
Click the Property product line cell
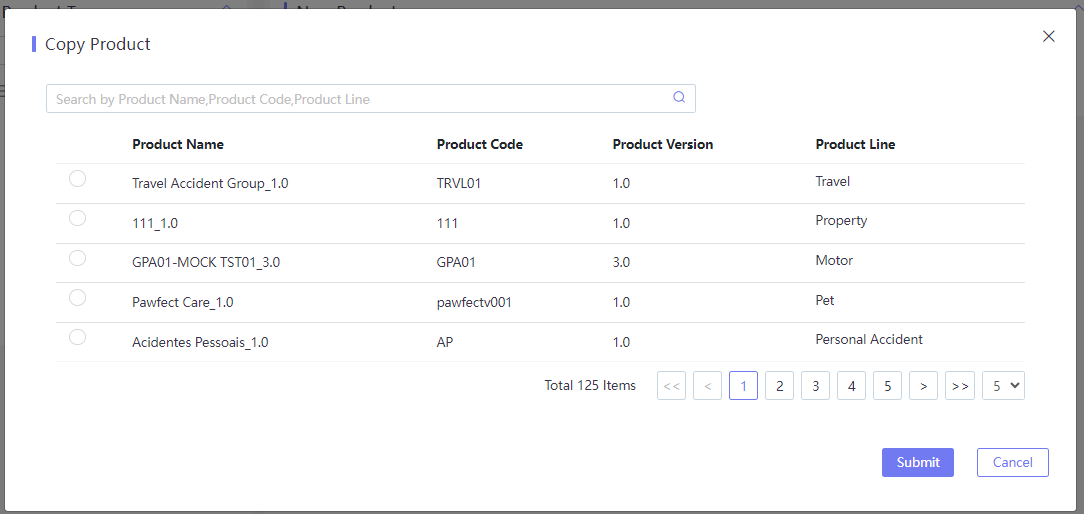pyautogui.click(x=841, y=221)
